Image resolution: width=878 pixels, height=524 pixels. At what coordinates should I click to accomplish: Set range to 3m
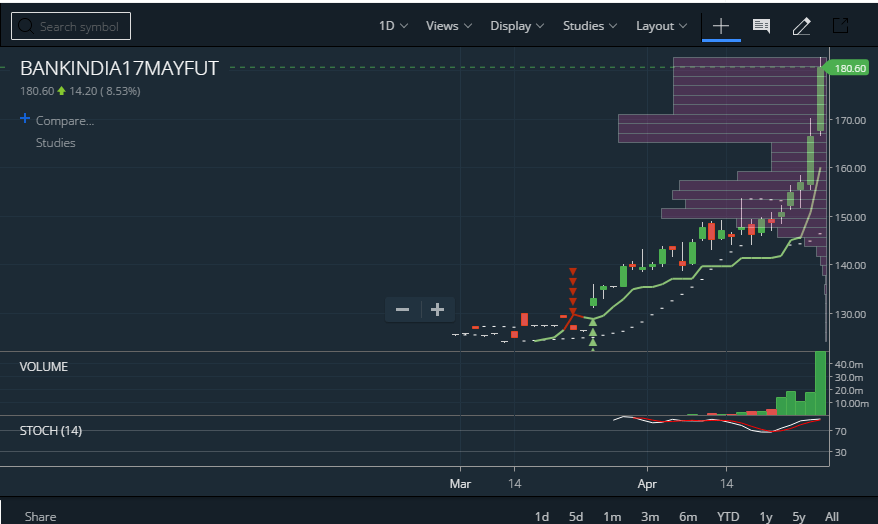pos(650,516)
